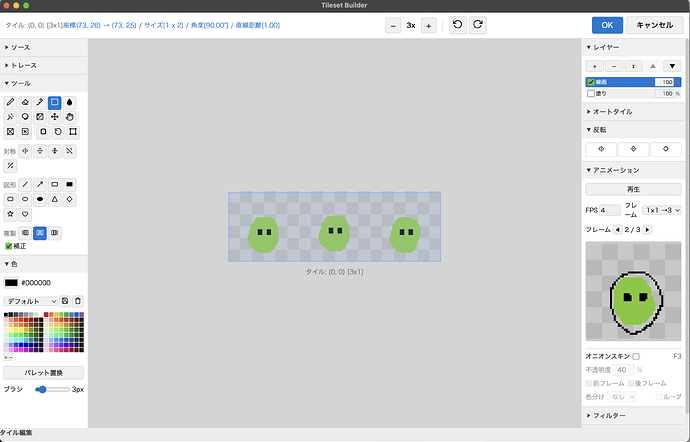690x442 pixels.
Task: Pick the diamond shape tool
Action: pyautogui.click(x=70, y=199)
